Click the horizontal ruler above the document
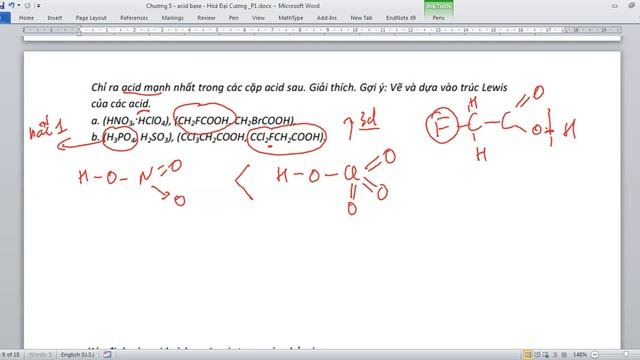Image resolution: width=640 pixels, height=360 pixels. (322, 30)
